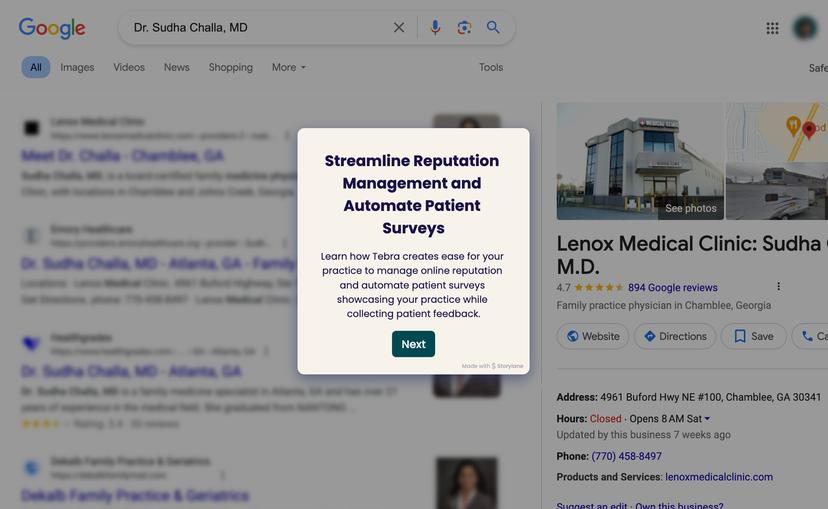Switch to the Images tab
828x509 pixels.
click(x=77, y=67)
